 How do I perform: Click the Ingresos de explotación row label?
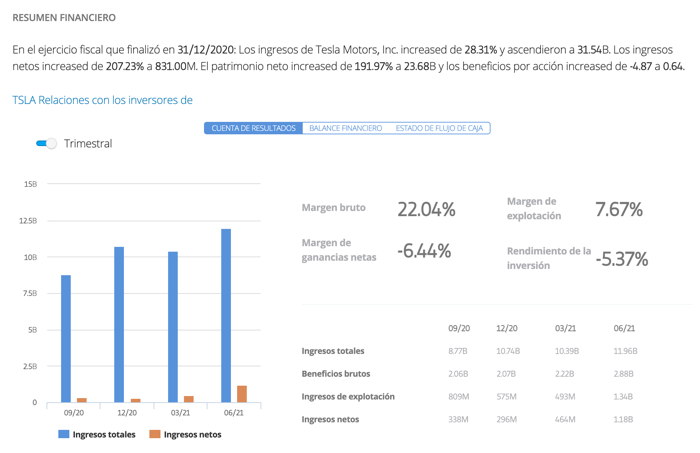click(x=348, y=397)
